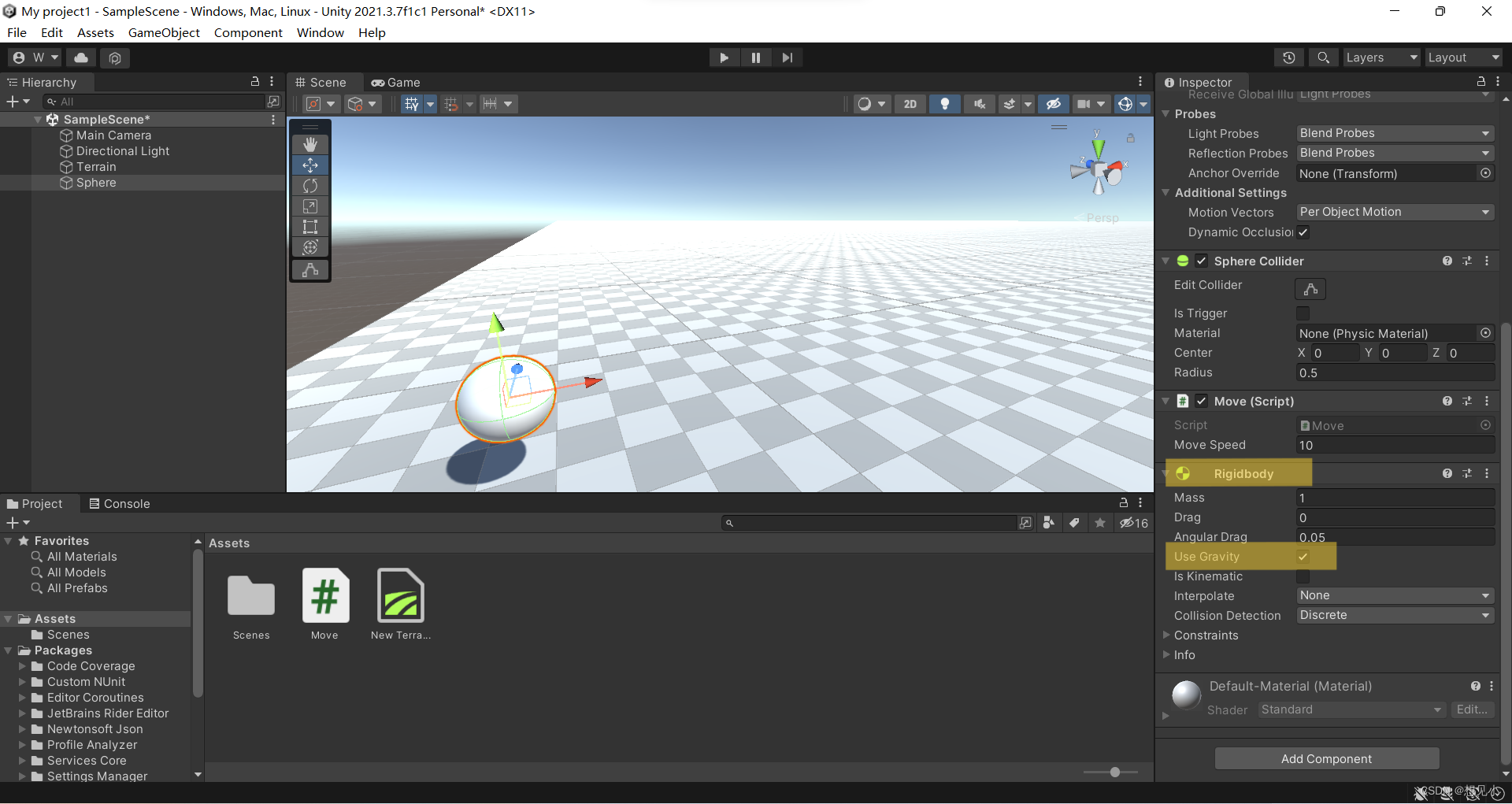This screenshot has width=1512, height=804.
Task: Uncheck Dynamic Occlusion in the Inspector
Action: click(1303, 232)
